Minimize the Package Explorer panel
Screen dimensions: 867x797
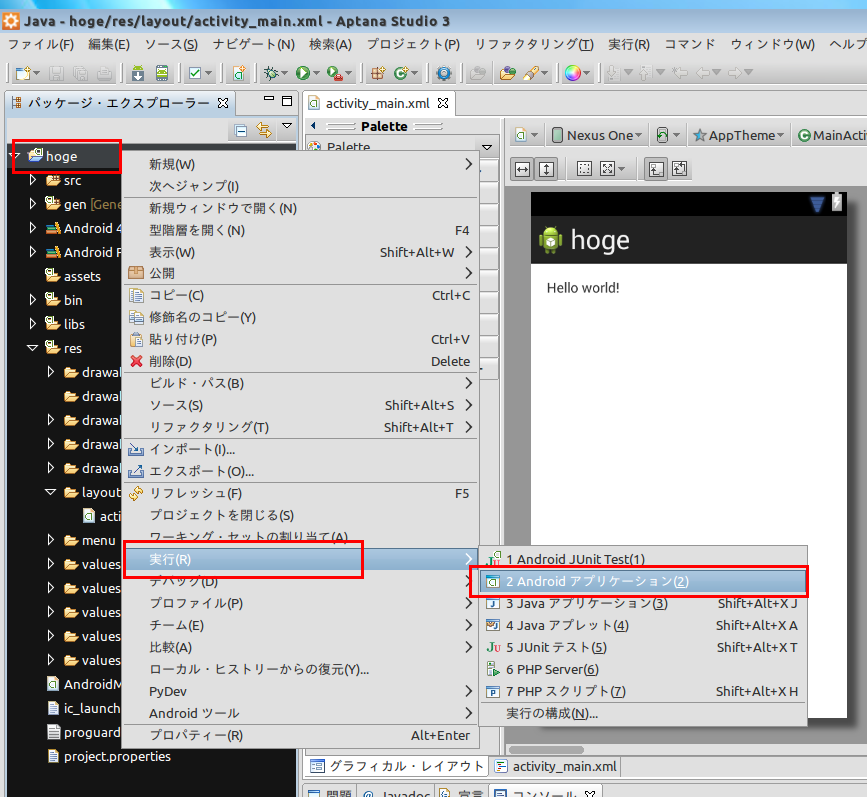(269, 99)
